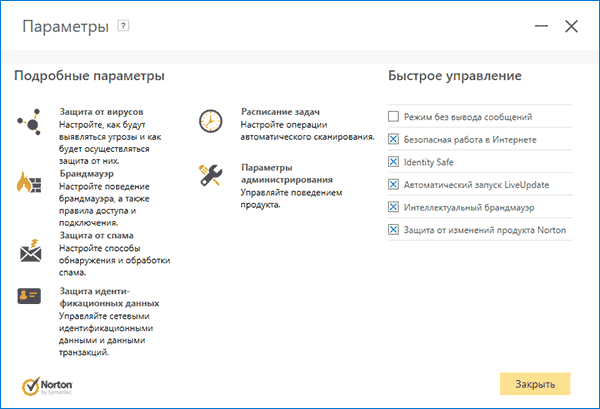Uncheck Безопасная работа в Интернете
600x409 pixels.
[x=393, y=139]
